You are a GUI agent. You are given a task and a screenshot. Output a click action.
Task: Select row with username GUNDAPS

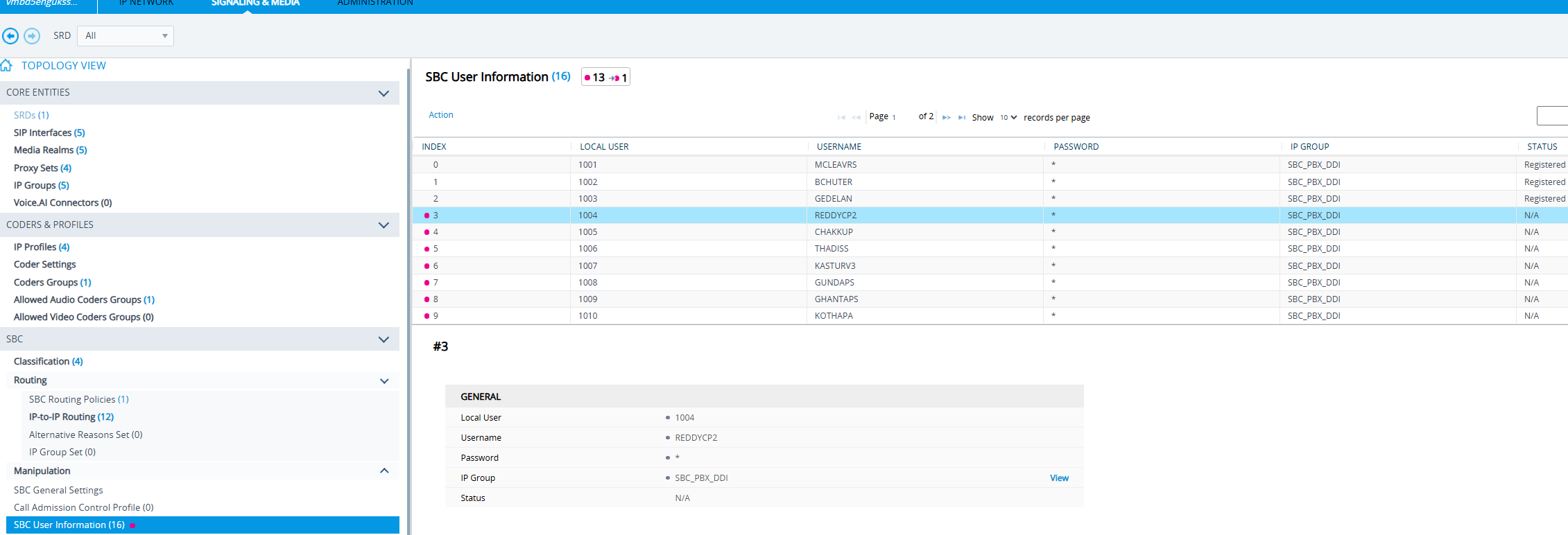point(990,282)
